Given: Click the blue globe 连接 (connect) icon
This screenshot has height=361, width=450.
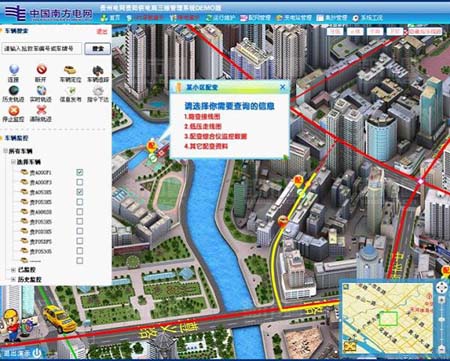Looking at the screenshot, I should point(14,69).
